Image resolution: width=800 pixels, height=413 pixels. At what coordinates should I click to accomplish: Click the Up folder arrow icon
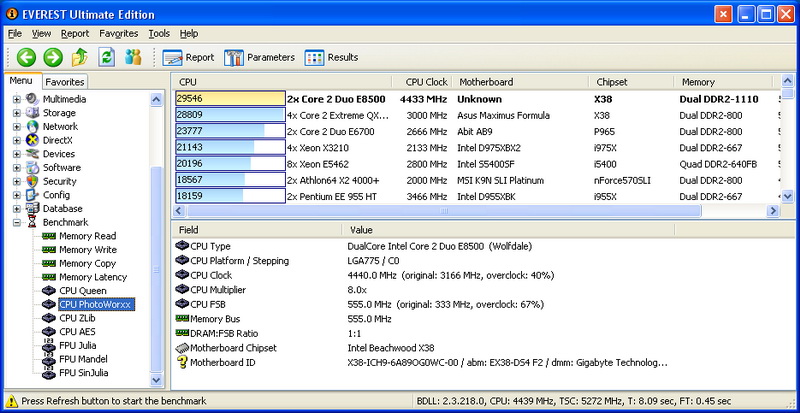click(80, 57)
